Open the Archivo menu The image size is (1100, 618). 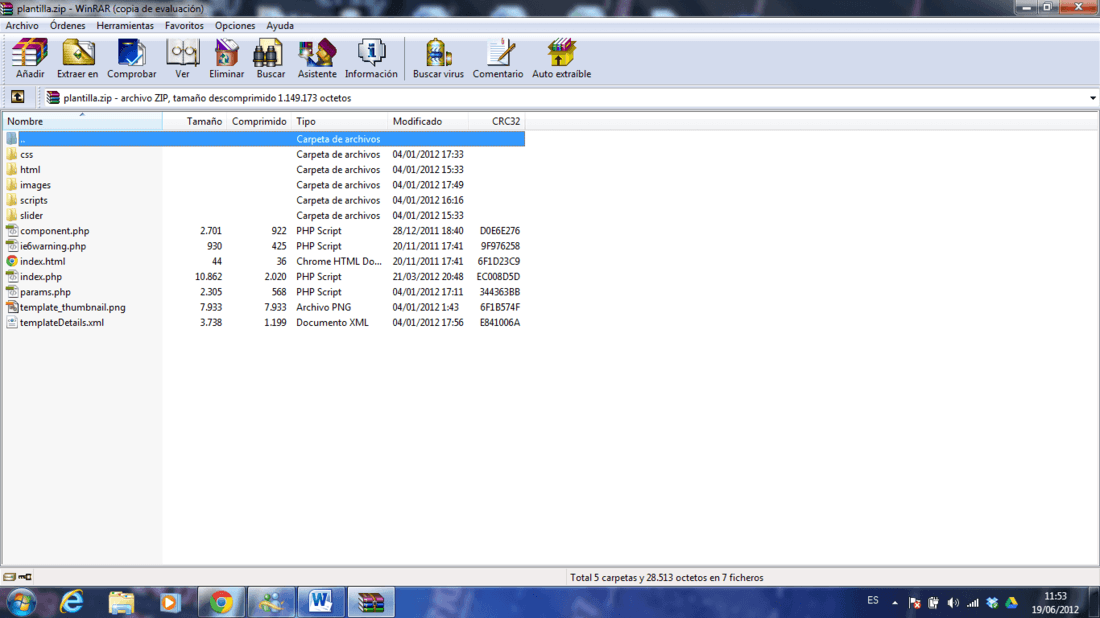pos(22,25)
